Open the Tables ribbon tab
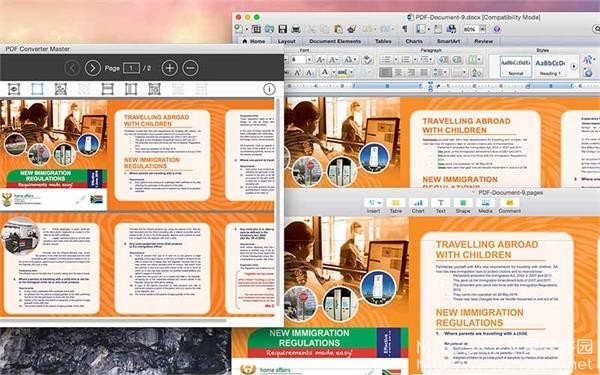Image resolution: width=600 pixels, height=375 pixels. (x=383, y=41)
